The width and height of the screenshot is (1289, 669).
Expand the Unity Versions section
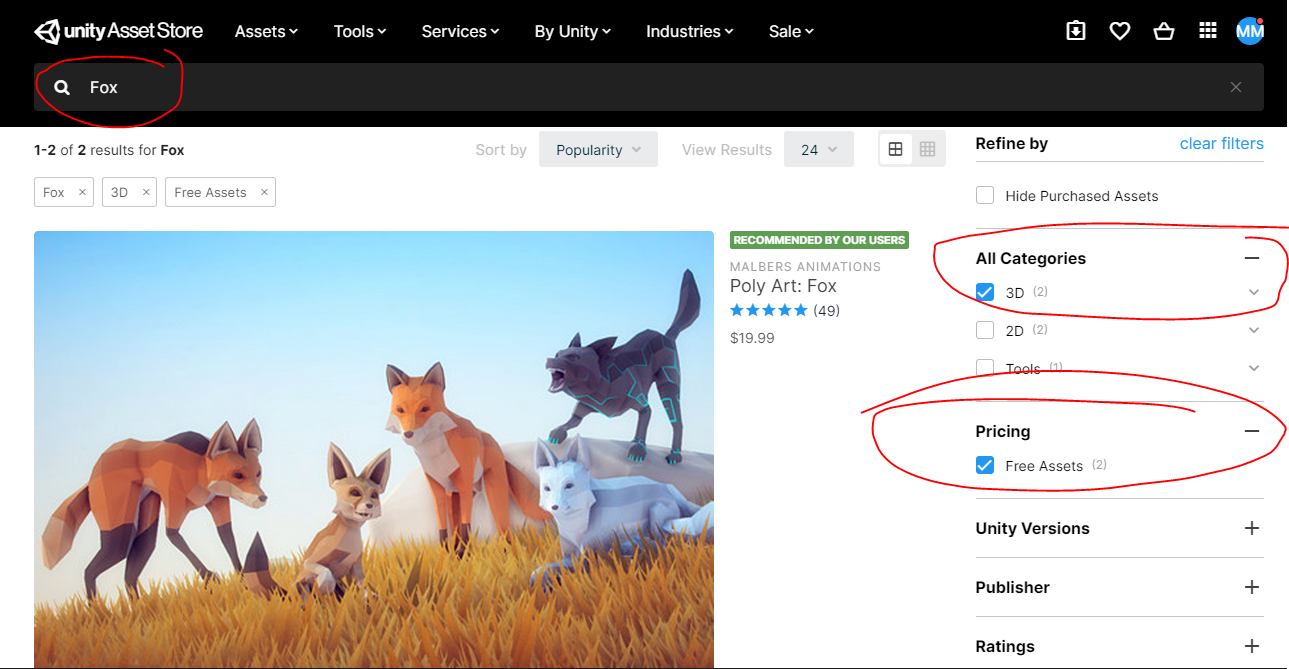[x=1252, y=528]
